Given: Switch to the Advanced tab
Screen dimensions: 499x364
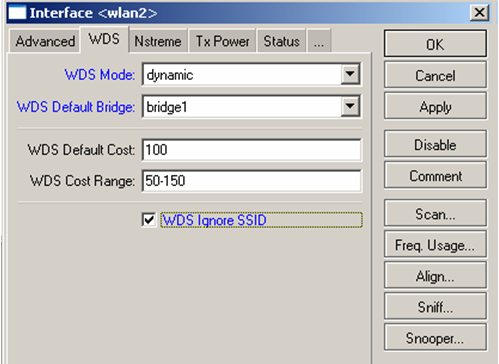Looking at the screenshot, I should 45,41.
